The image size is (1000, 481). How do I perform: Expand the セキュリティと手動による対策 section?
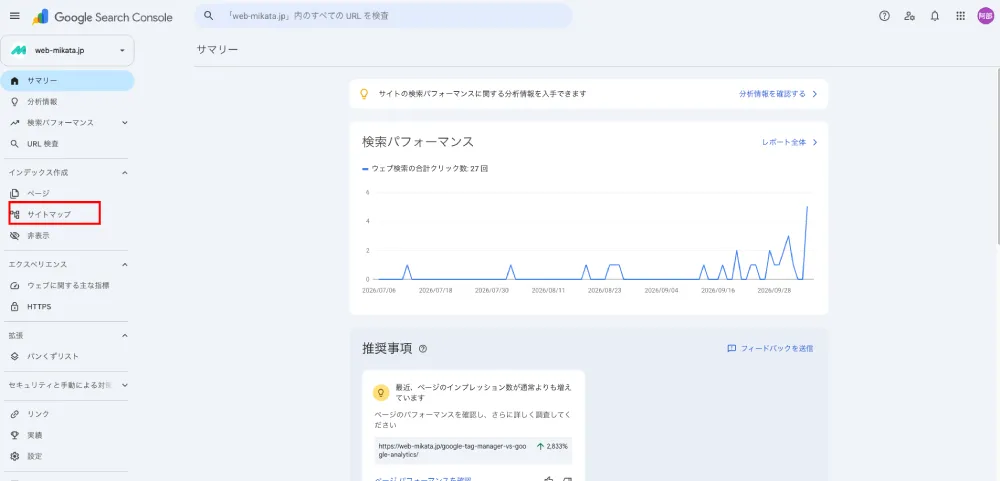[x=124, y=385]
